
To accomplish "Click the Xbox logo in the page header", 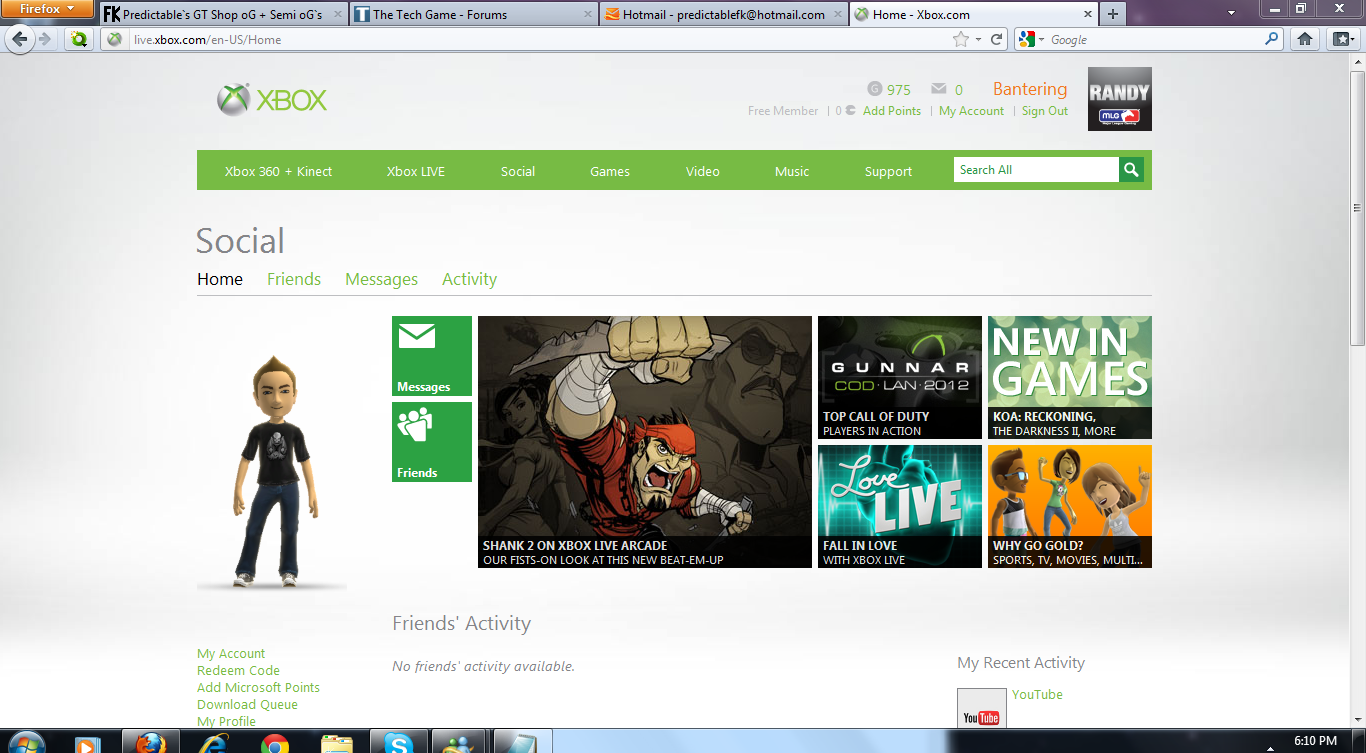I will 272,100.
